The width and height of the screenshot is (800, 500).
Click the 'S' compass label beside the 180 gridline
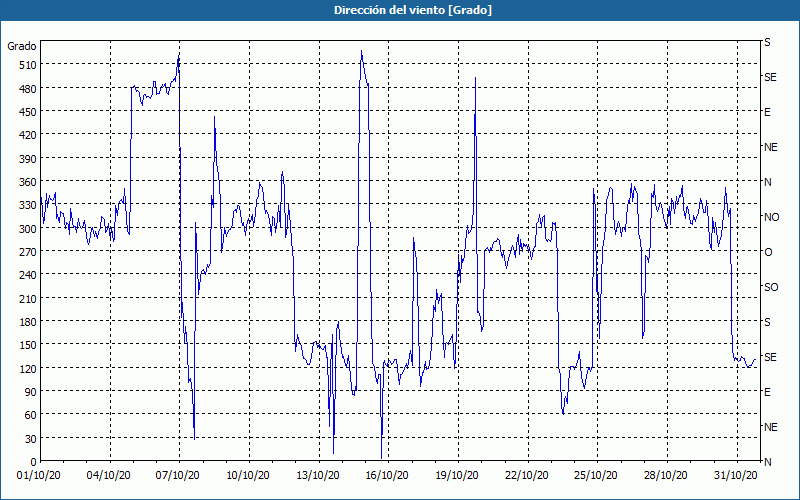[767, 322]
